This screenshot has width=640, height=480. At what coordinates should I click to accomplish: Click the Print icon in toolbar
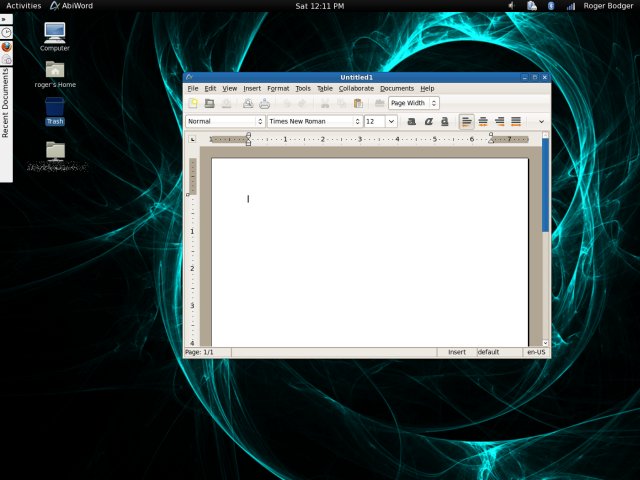click(265, 103)
